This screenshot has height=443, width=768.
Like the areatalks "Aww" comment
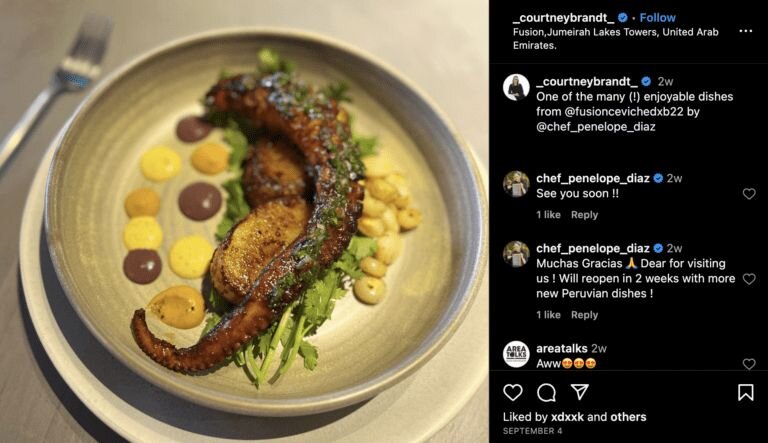(749, 364)
